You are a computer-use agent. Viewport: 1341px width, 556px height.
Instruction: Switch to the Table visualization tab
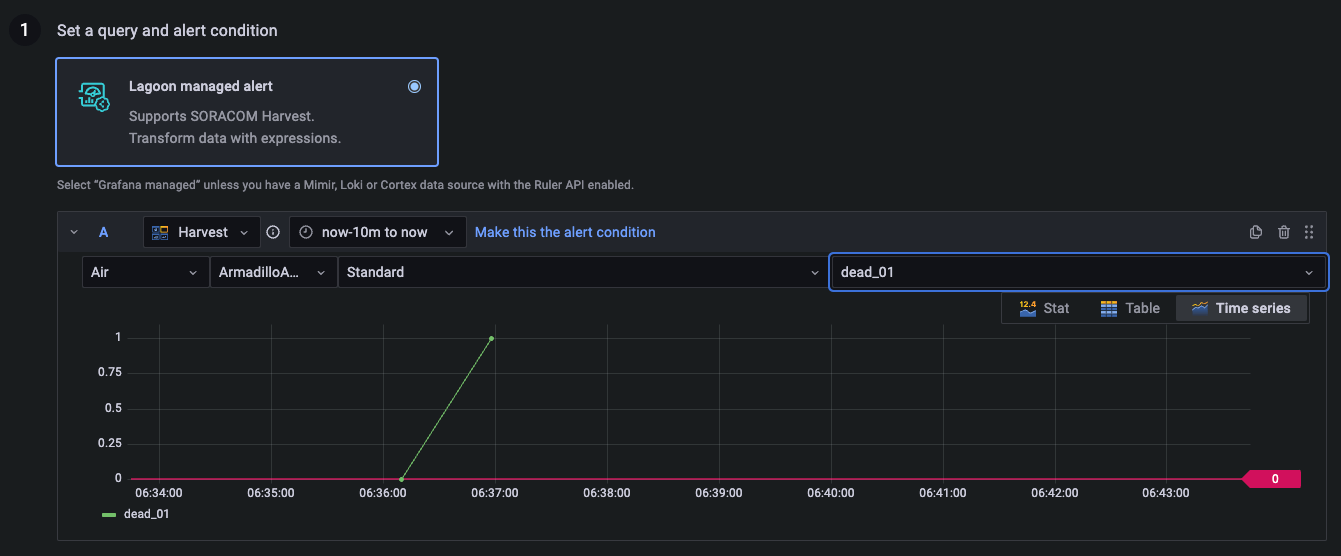tap(1130, 308)
